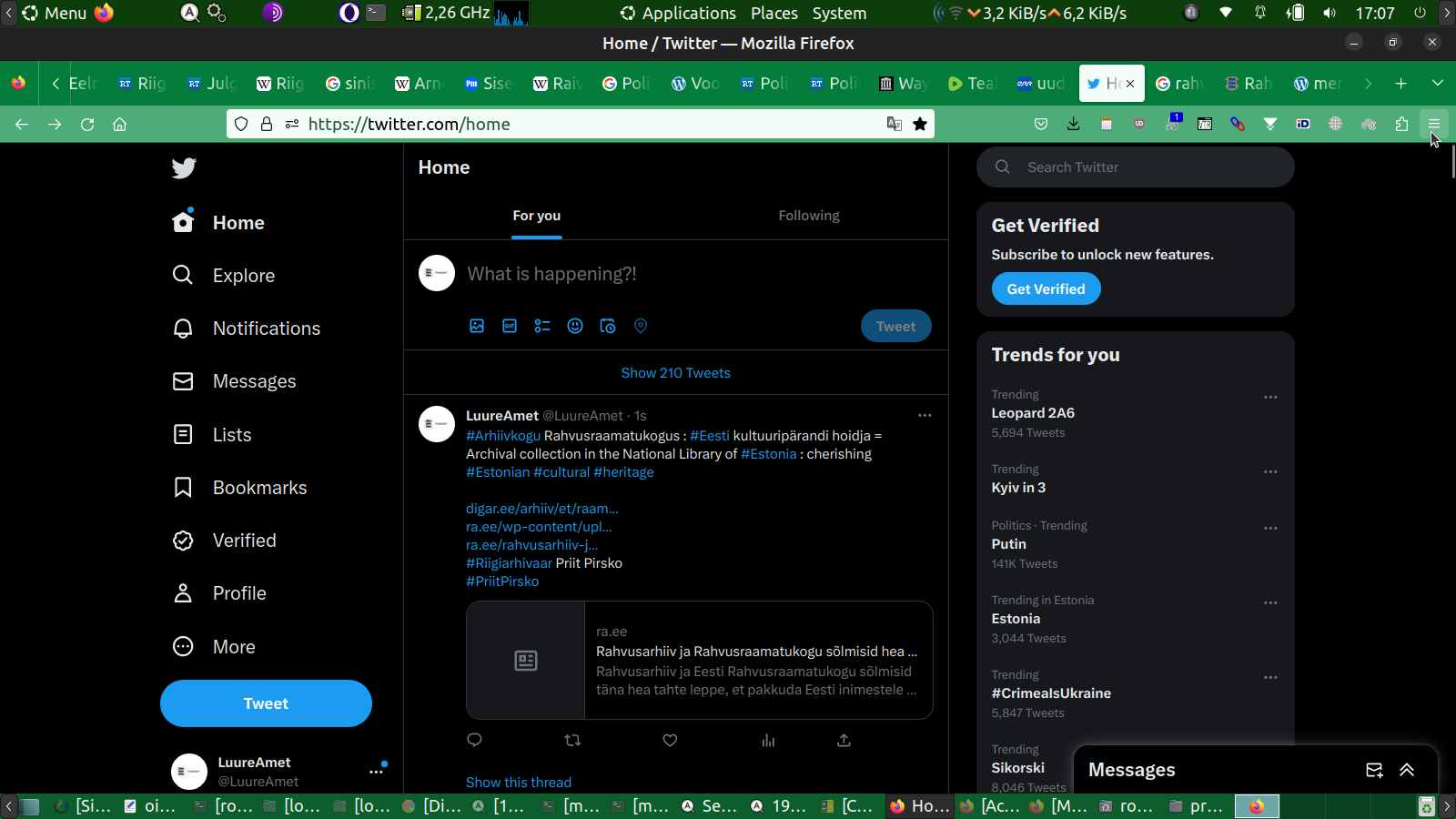Screen dimensions: 1456x819
Task: Open options for the Kyiv in 3 trend
Action: 1270,471
